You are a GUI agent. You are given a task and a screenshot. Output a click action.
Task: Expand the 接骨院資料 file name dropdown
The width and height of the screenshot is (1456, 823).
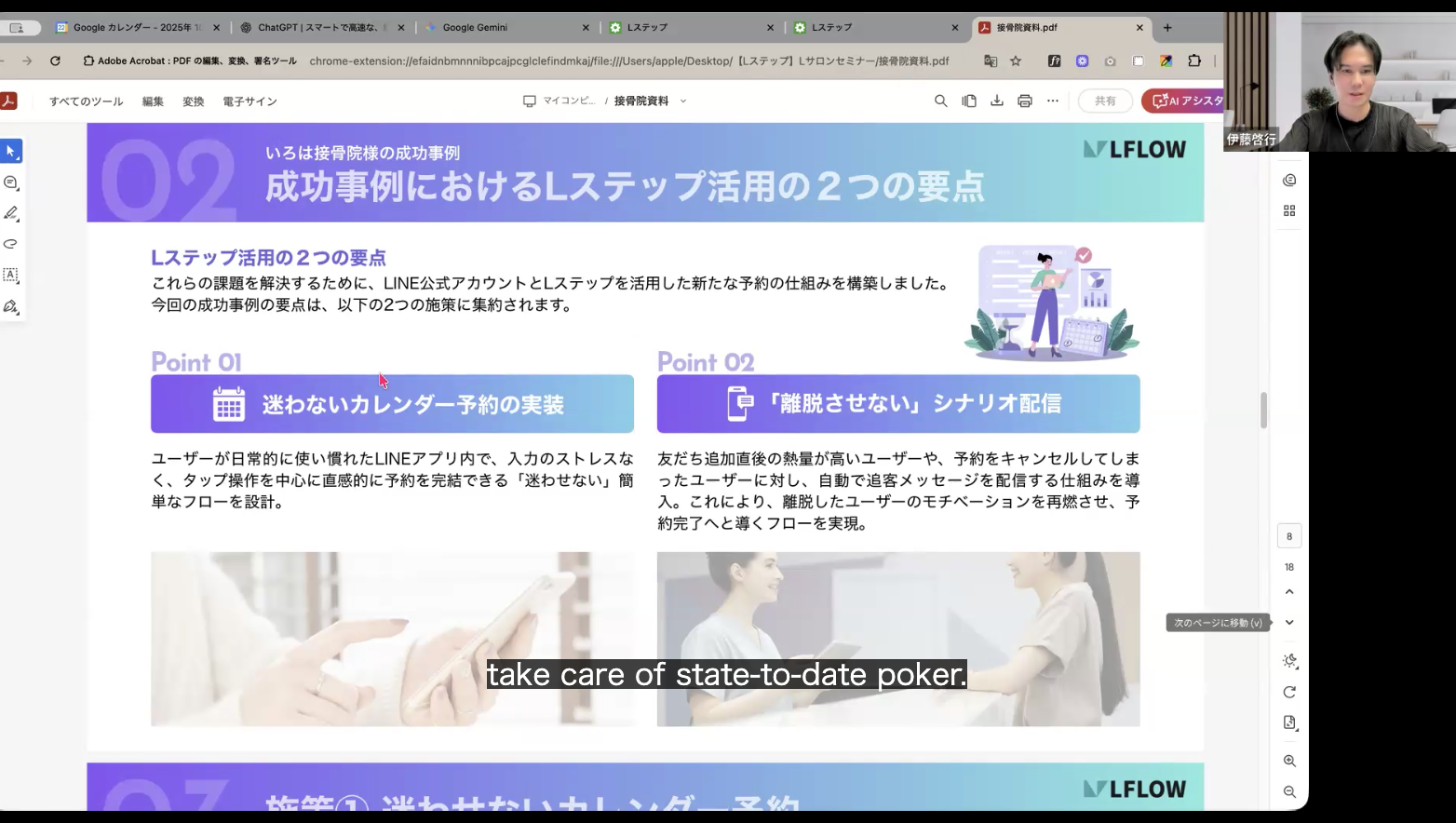(683, 101)
